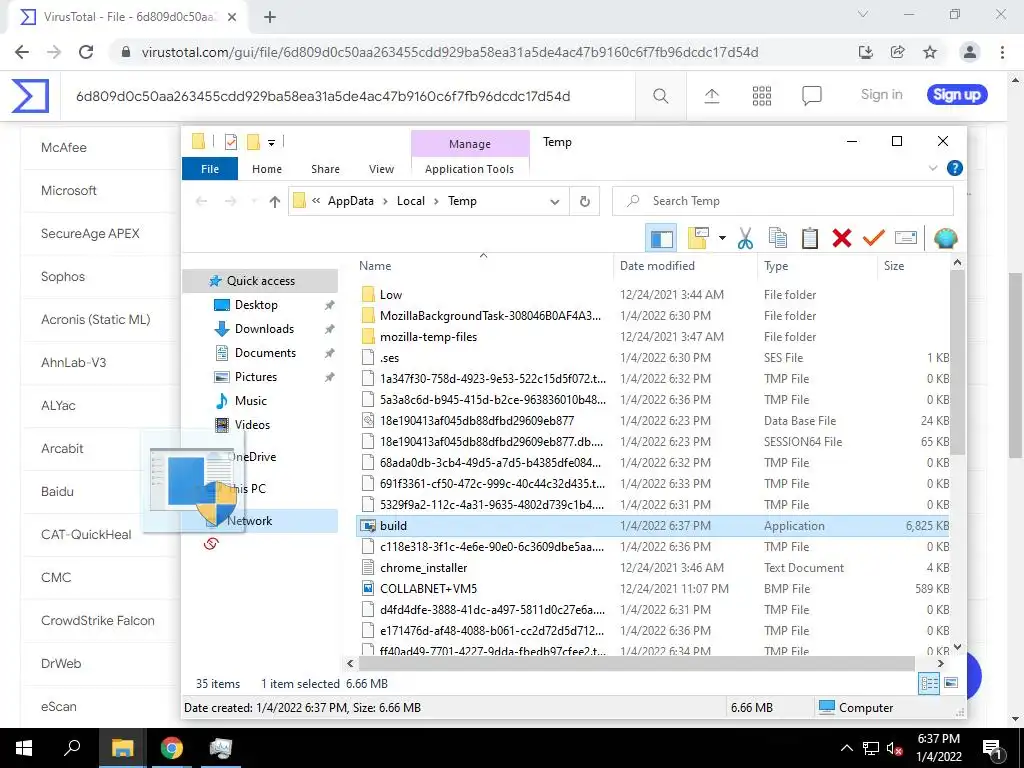Click the Copy icon in Explorer toolbar

click(777, 238)
